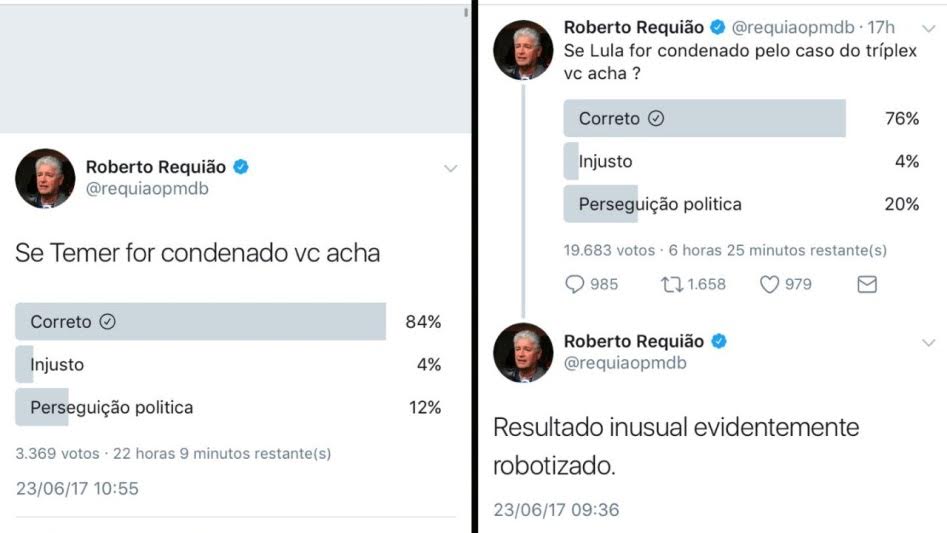Click the reply icon showing 985 replies
This screenshot has width=947, height=533.
(x=575, y=285)
